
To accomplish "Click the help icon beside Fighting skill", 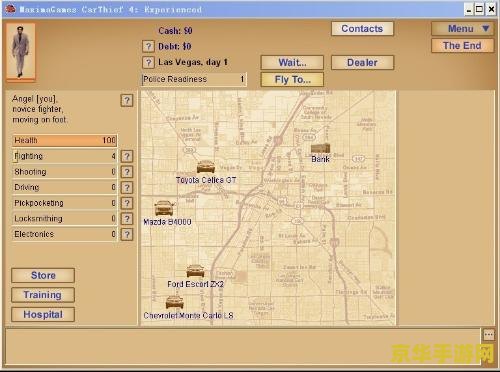I will coord(127,156).
